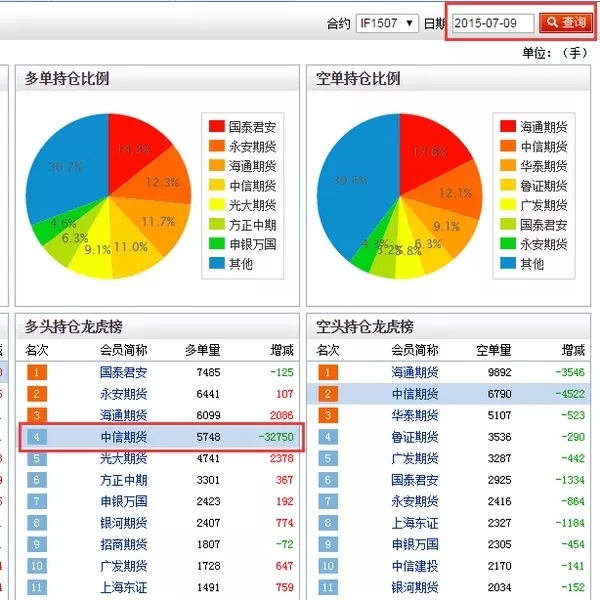600x600 pixels.
Task: Select the 30.7% blue slice of long pie
Action: tap(67, 166)
